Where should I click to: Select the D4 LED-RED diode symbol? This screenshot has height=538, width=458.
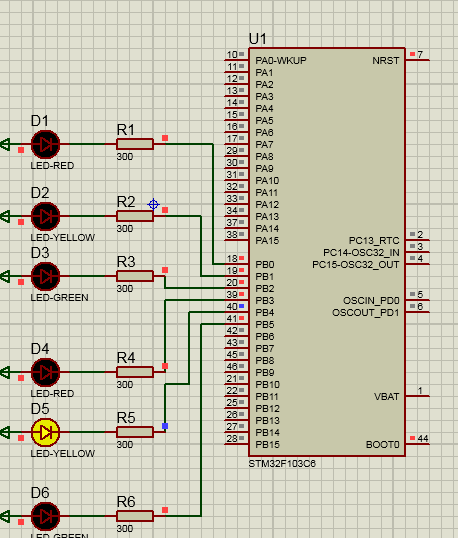click(x=45, y=372)
